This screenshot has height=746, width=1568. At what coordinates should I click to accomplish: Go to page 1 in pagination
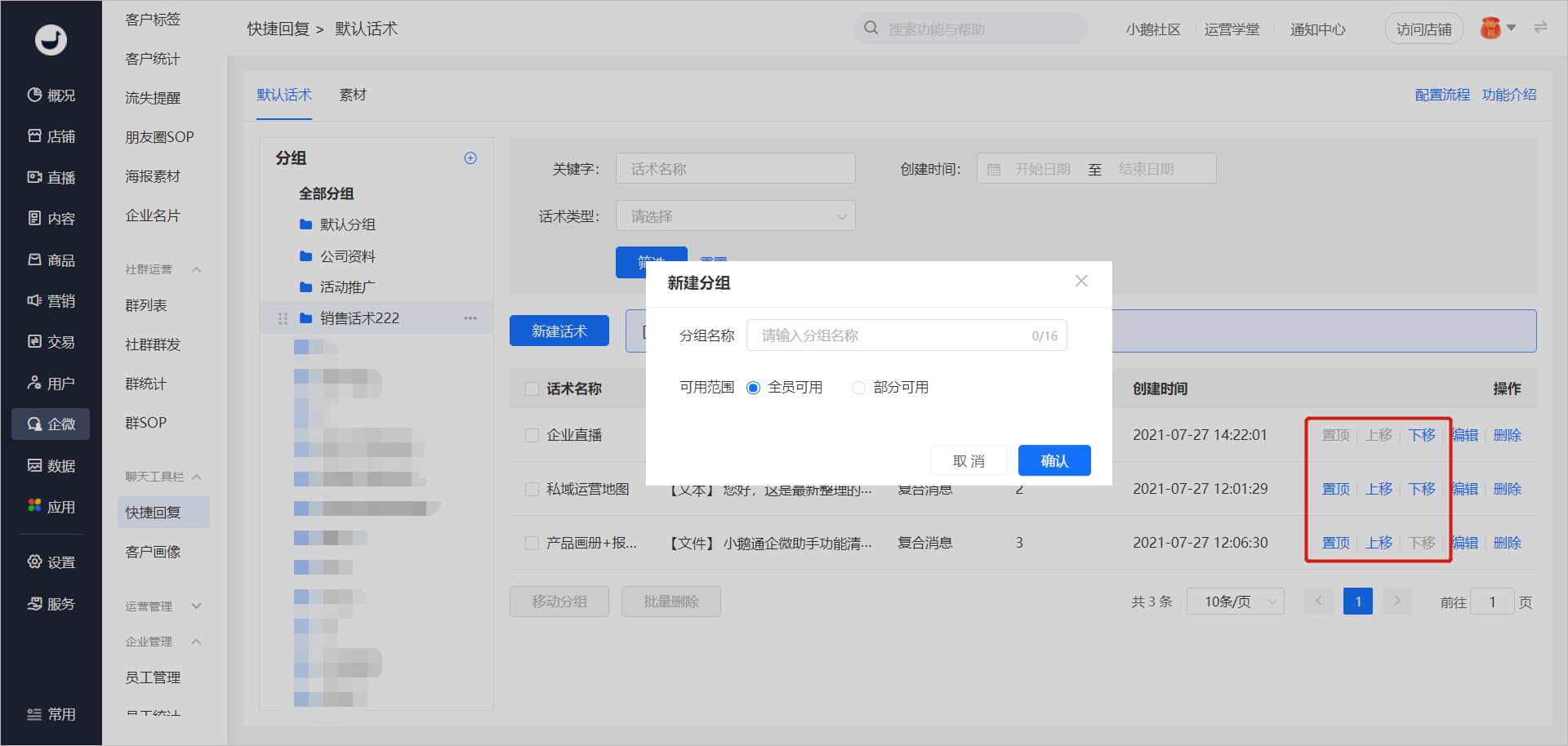click(x=1357, y=602)
